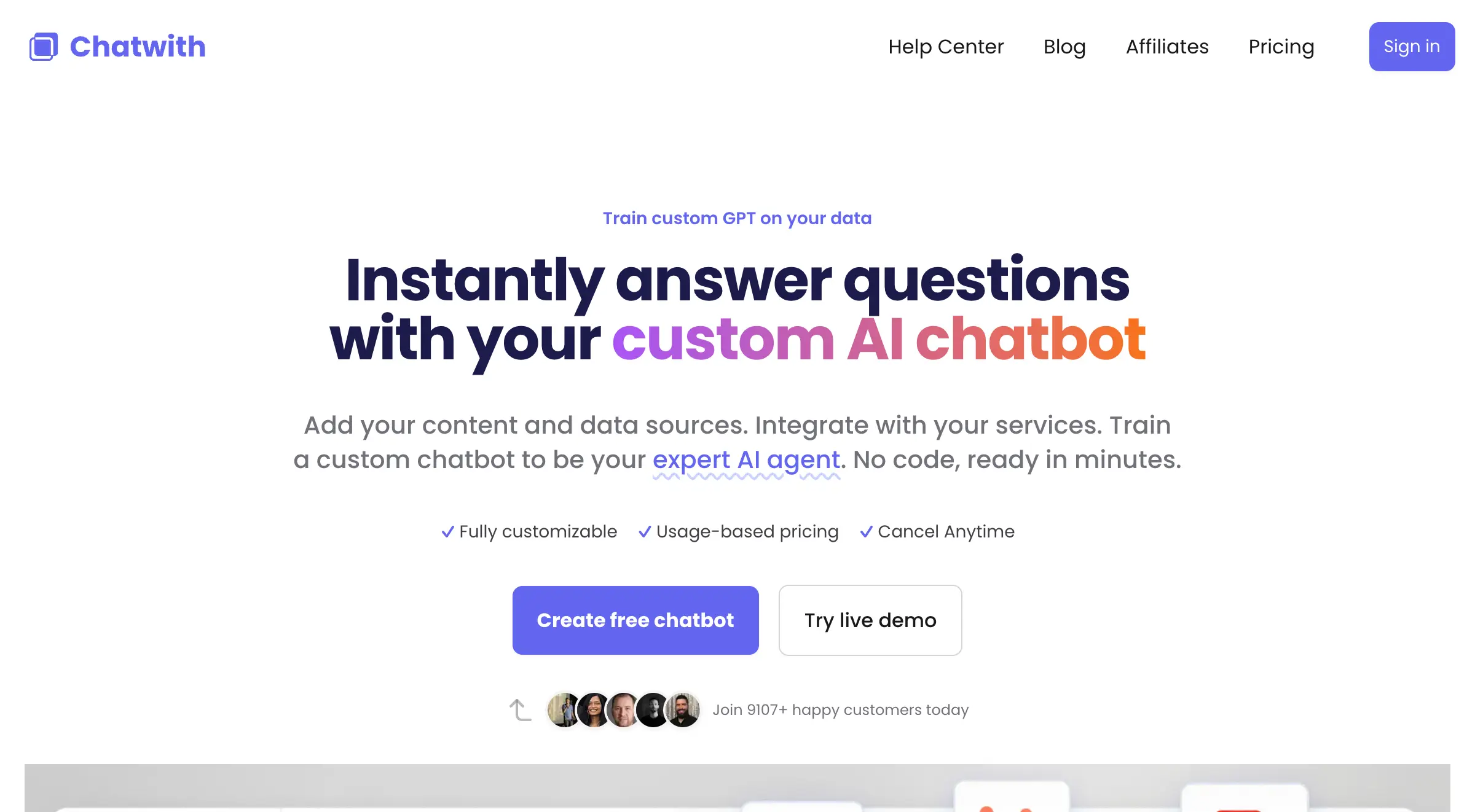
Task: Click the Chatwith square bracket logo
Action: 42,45
